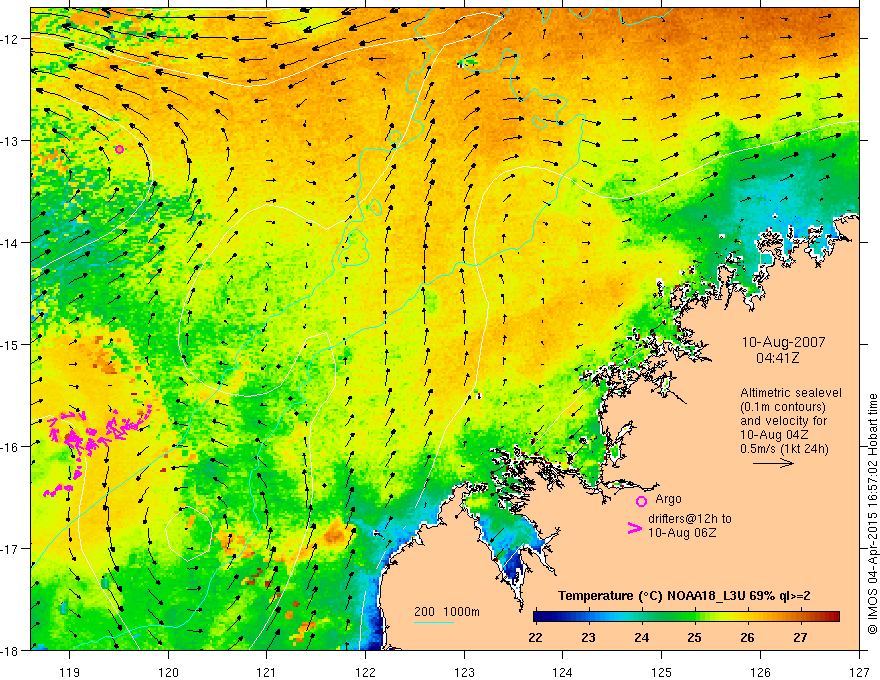This screenshot has width=880, height=680.
Task: Click the colorbar tick label 26
Action: (747, 637)
